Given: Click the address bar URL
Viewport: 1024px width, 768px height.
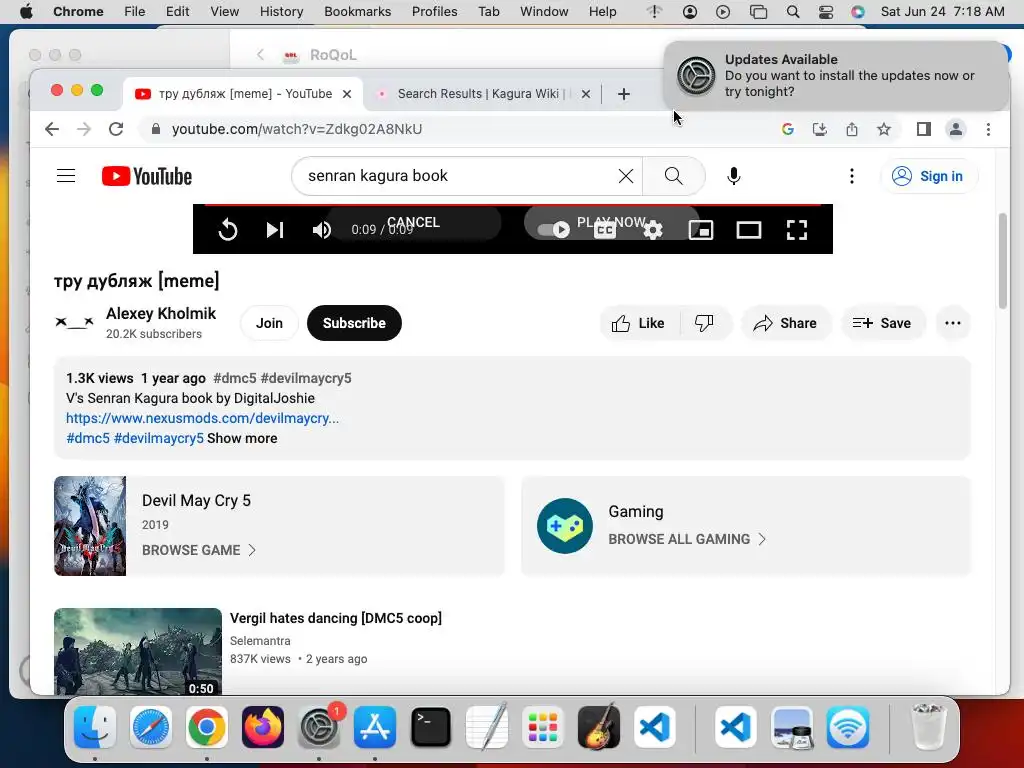Looking at the screenshot, I should (x=297, y=129).
